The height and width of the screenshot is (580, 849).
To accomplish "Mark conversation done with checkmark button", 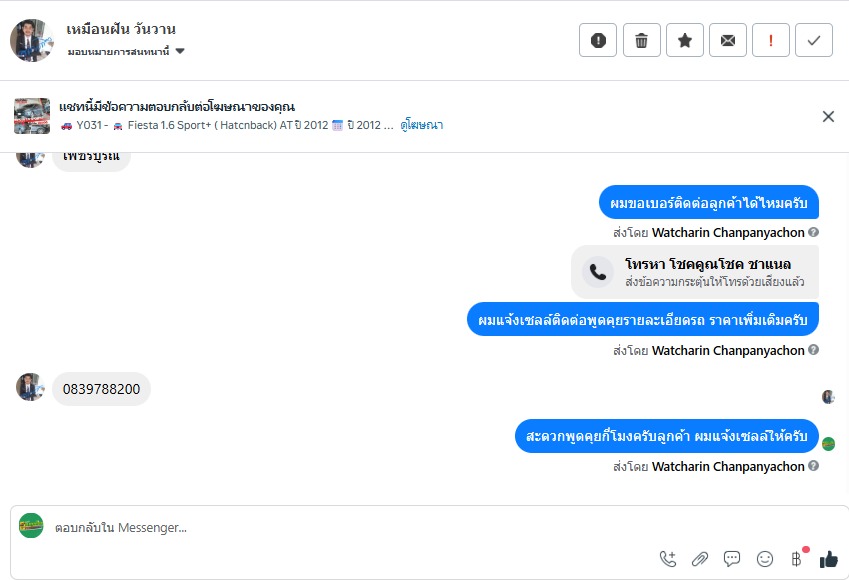I will [x=814, y=40].
